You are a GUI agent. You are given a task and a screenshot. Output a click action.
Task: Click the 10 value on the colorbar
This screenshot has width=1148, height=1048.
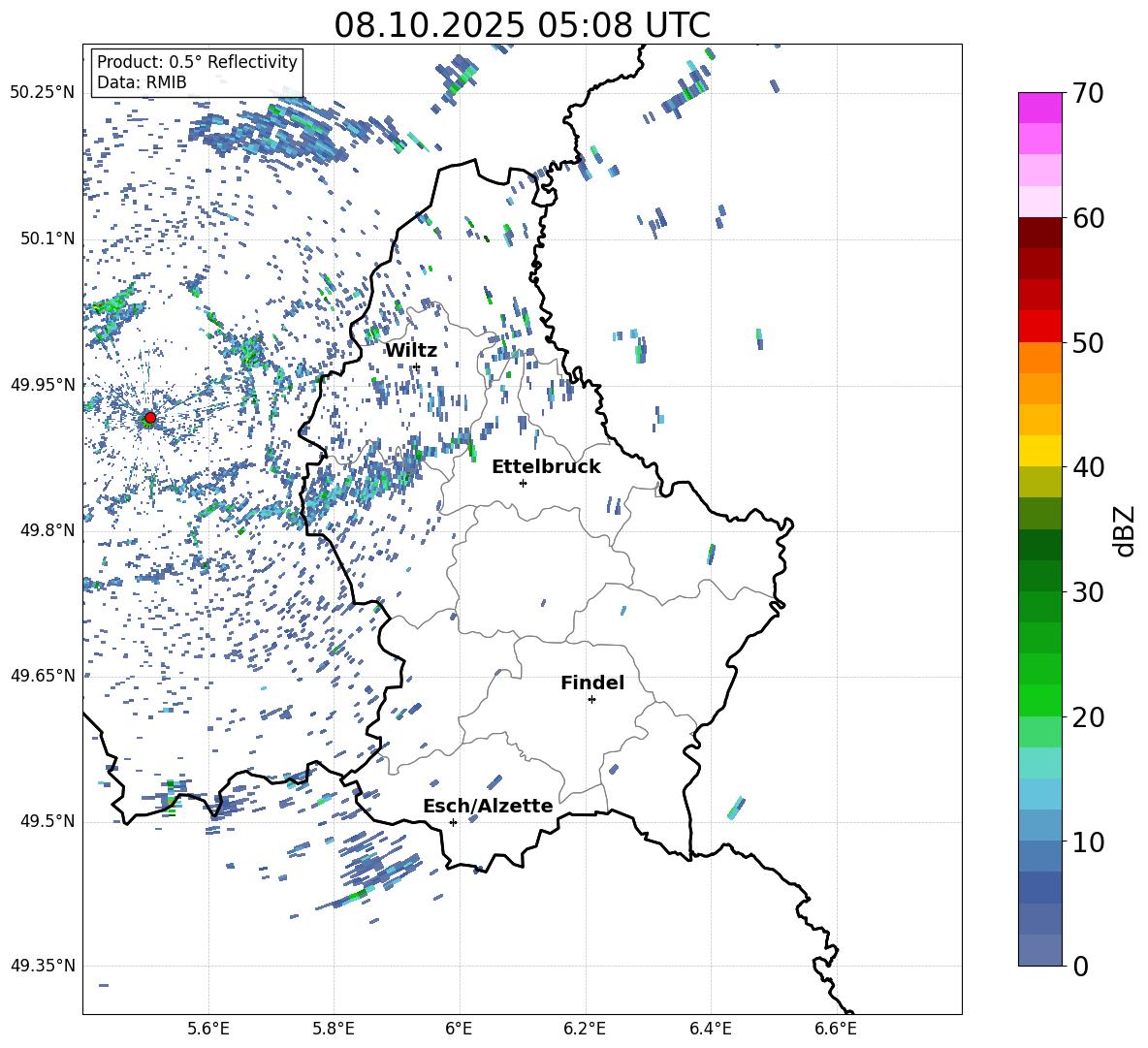point(1088,842)
